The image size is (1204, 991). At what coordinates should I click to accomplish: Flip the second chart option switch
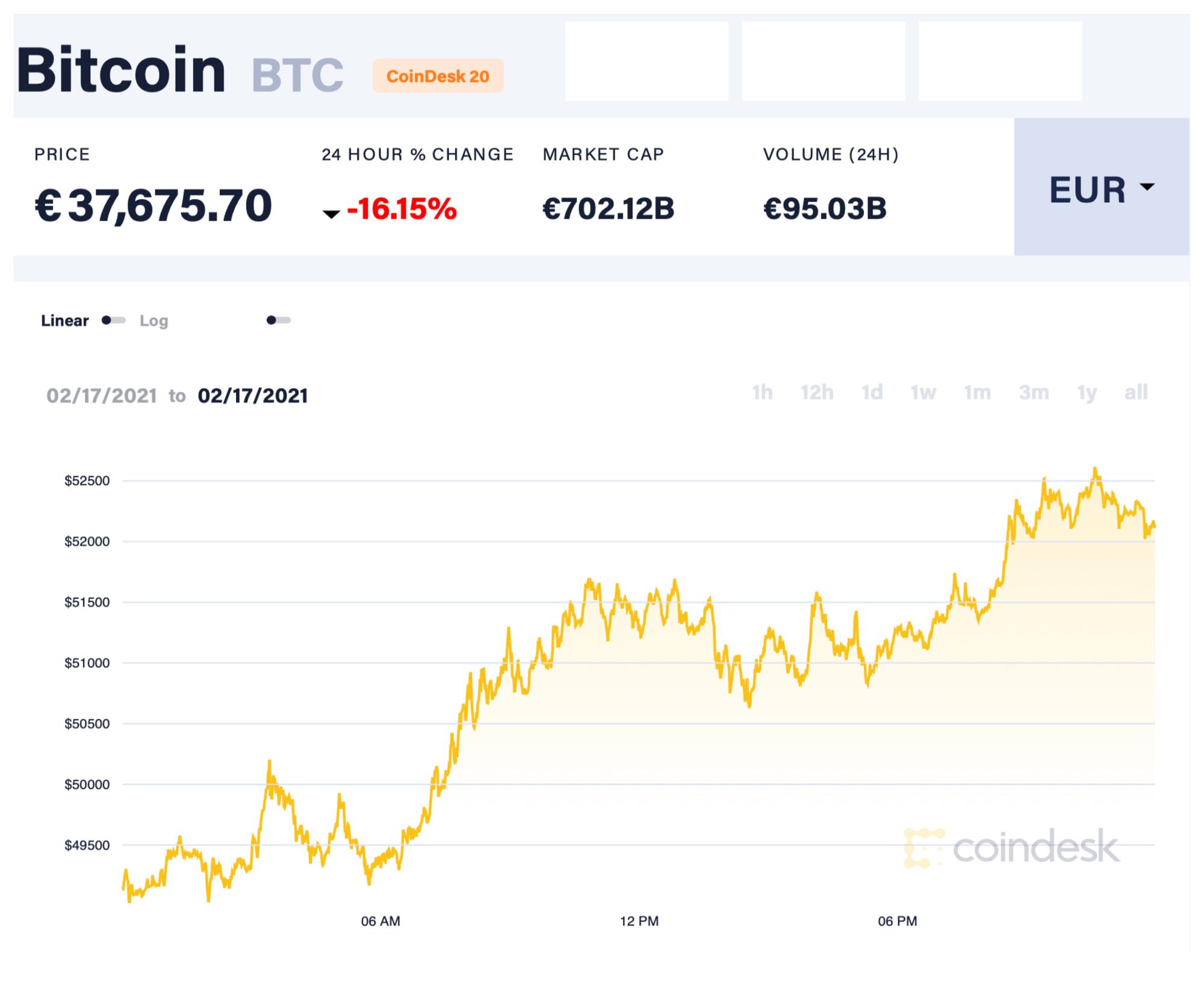point(278,321)
